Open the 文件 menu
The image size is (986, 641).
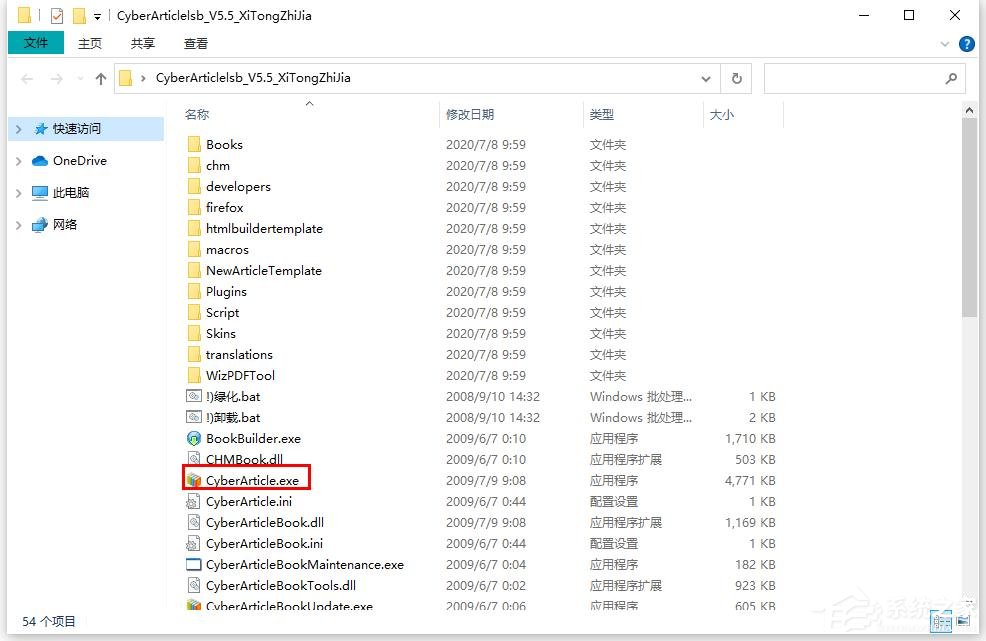(36, 43)
